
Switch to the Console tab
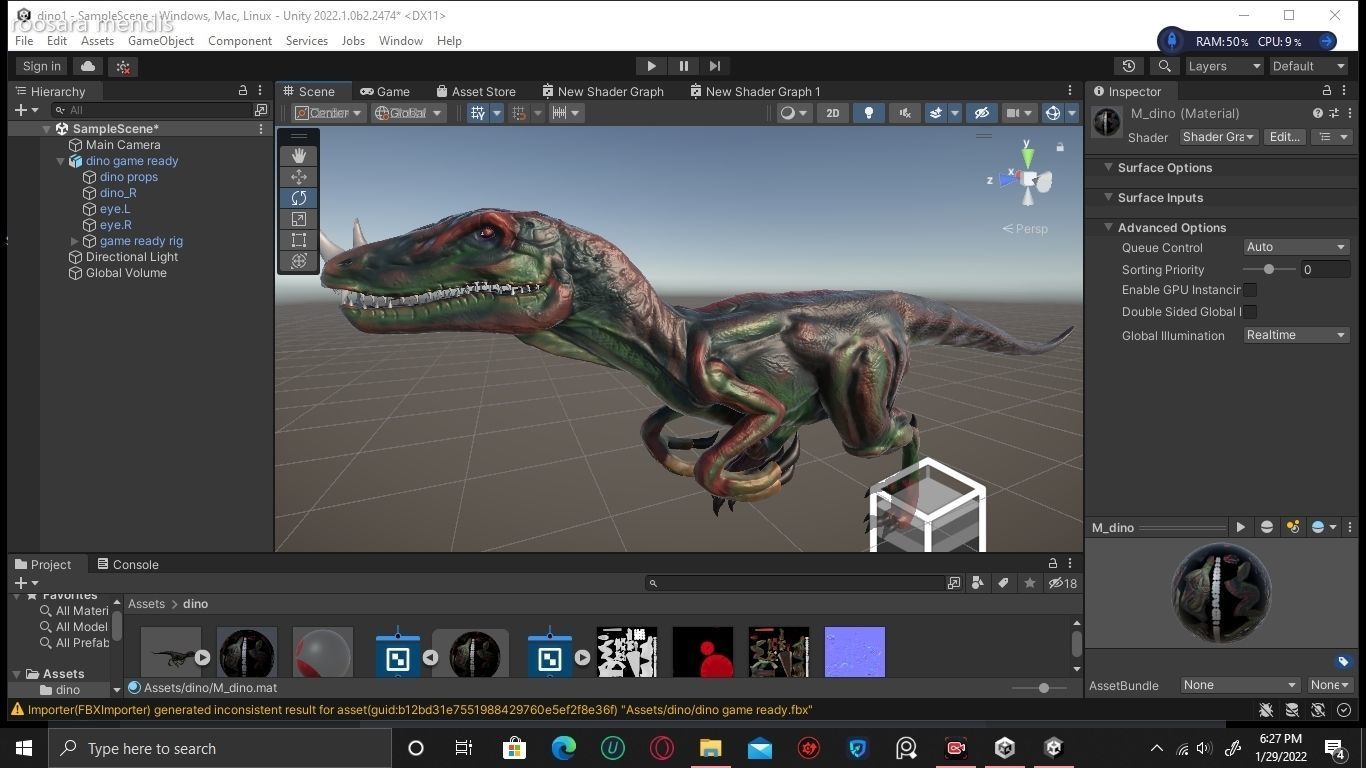point(128,565)
